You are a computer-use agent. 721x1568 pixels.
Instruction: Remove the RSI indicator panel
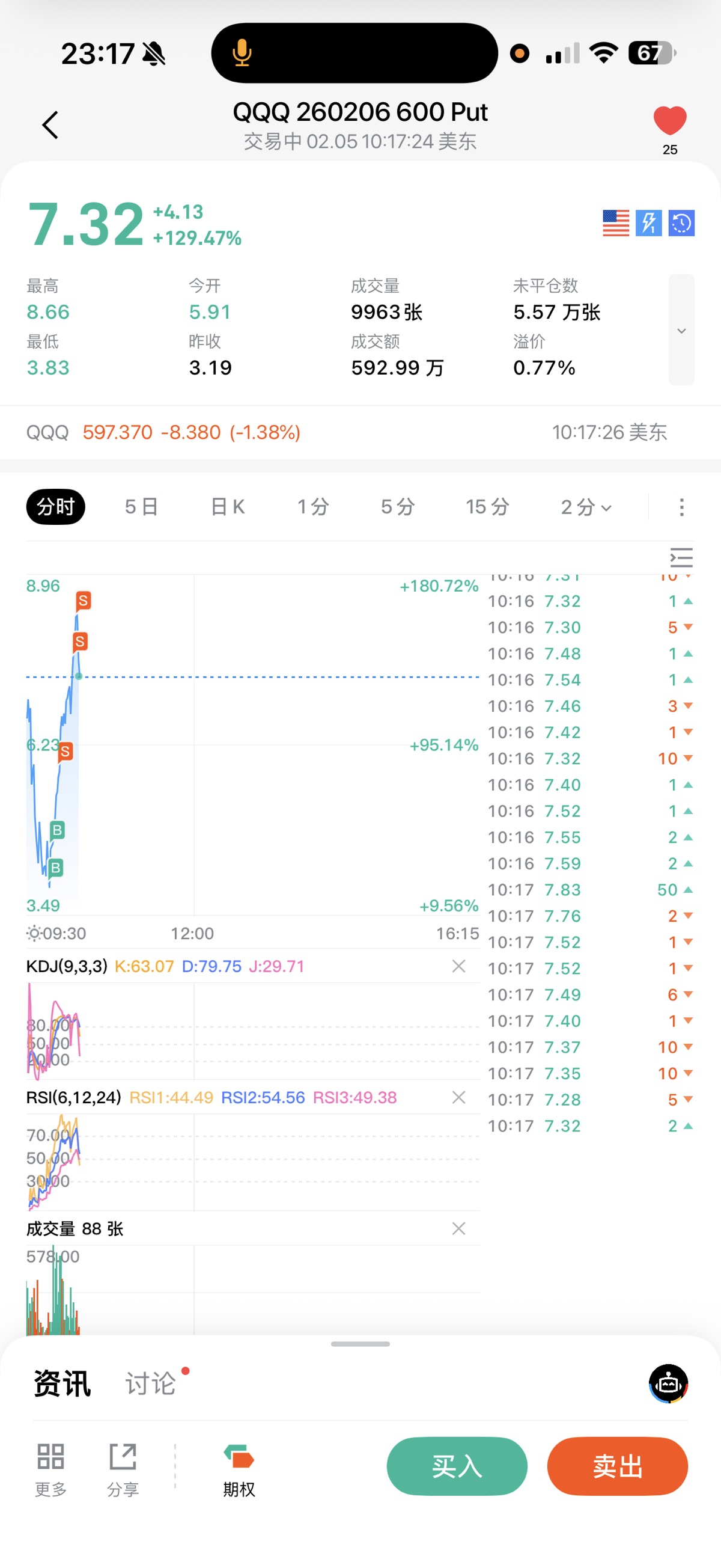tap(459, 1097)
